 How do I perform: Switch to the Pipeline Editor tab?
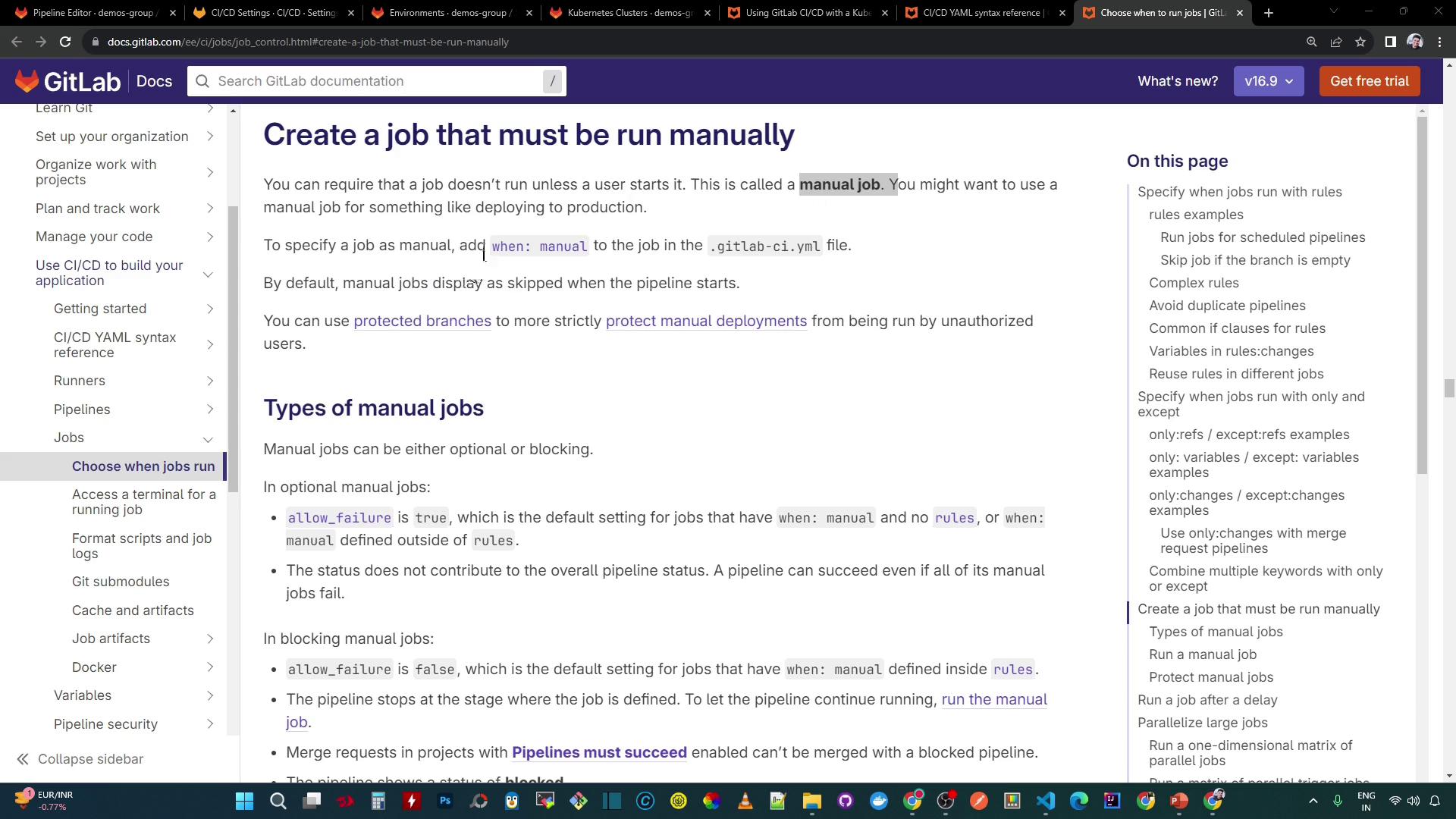click(95, 13)
